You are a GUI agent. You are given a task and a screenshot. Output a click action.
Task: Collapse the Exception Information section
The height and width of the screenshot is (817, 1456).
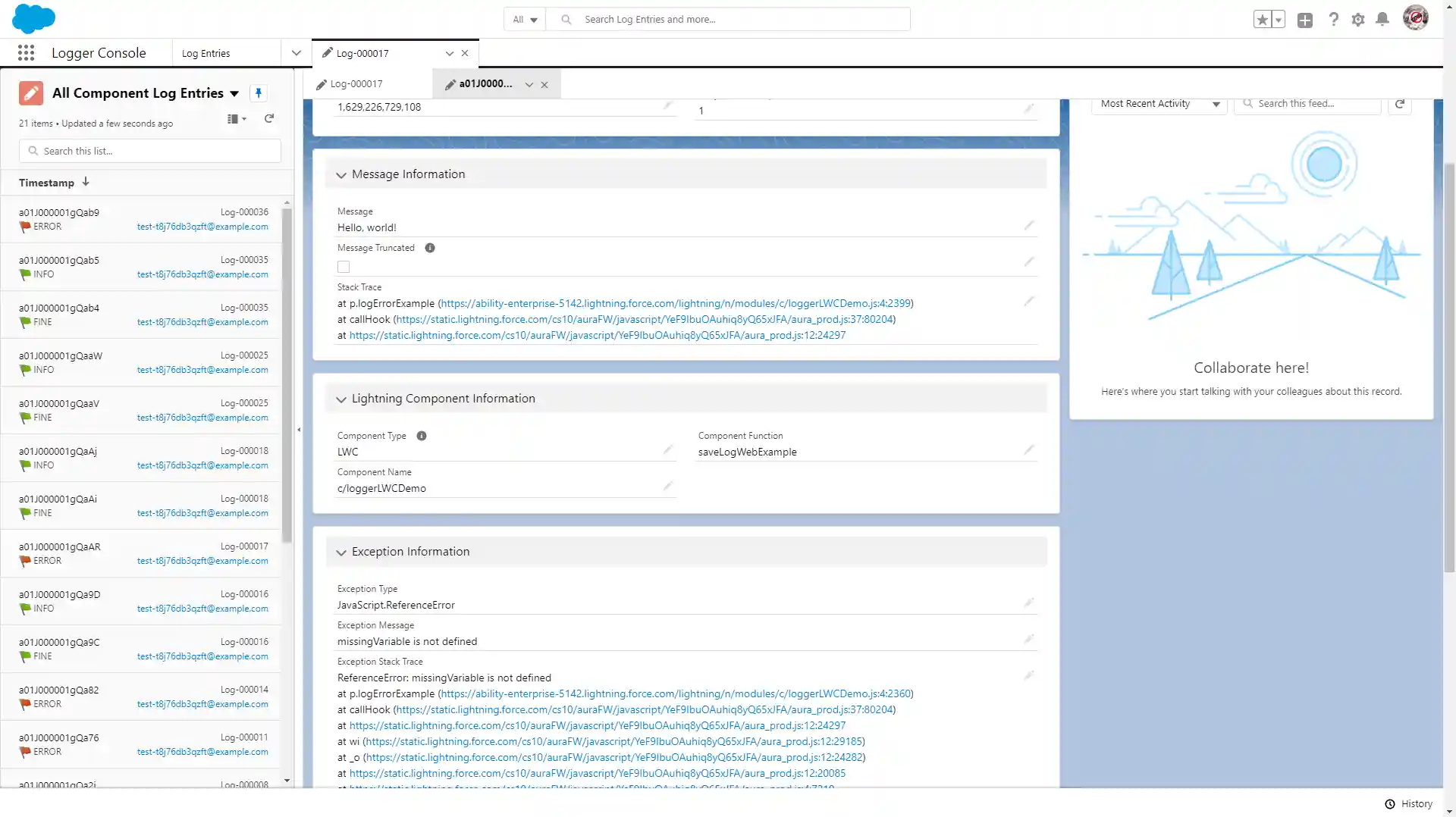tap(341, 552)
